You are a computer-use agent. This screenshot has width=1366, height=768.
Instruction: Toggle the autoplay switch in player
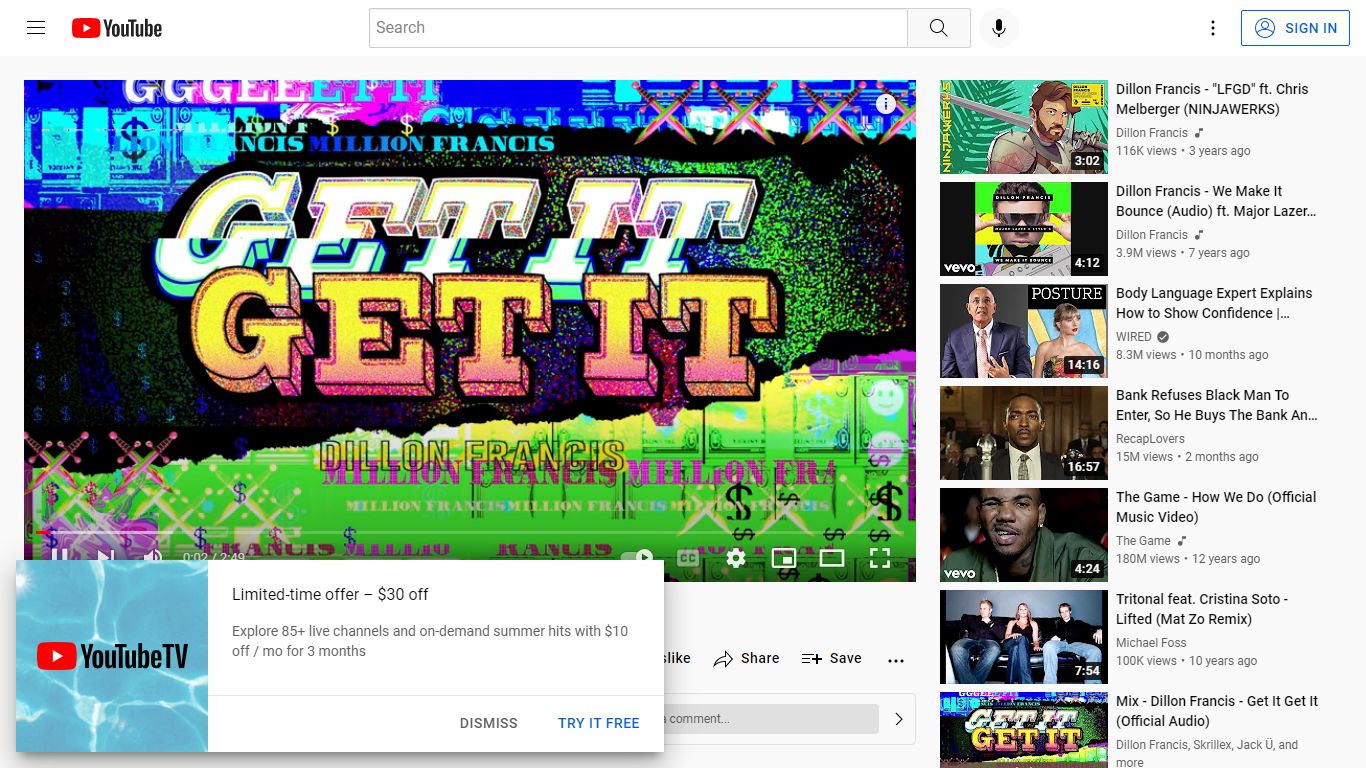pyautogui.click(x=638, y=557)
